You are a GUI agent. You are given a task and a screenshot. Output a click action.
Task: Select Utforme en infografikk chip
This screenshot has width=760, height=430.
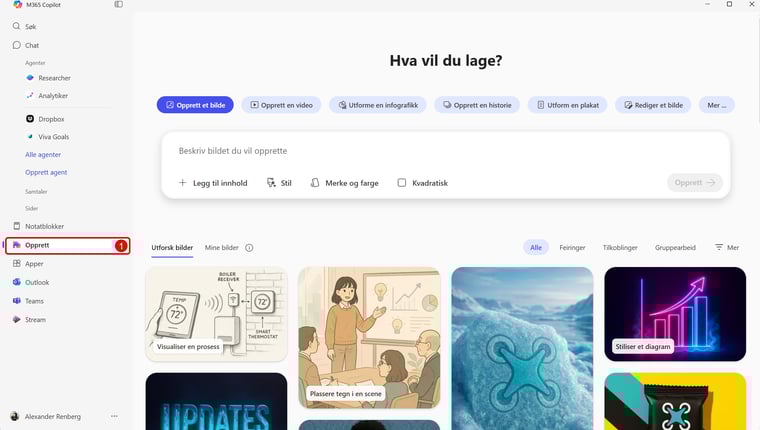(378, 105)
